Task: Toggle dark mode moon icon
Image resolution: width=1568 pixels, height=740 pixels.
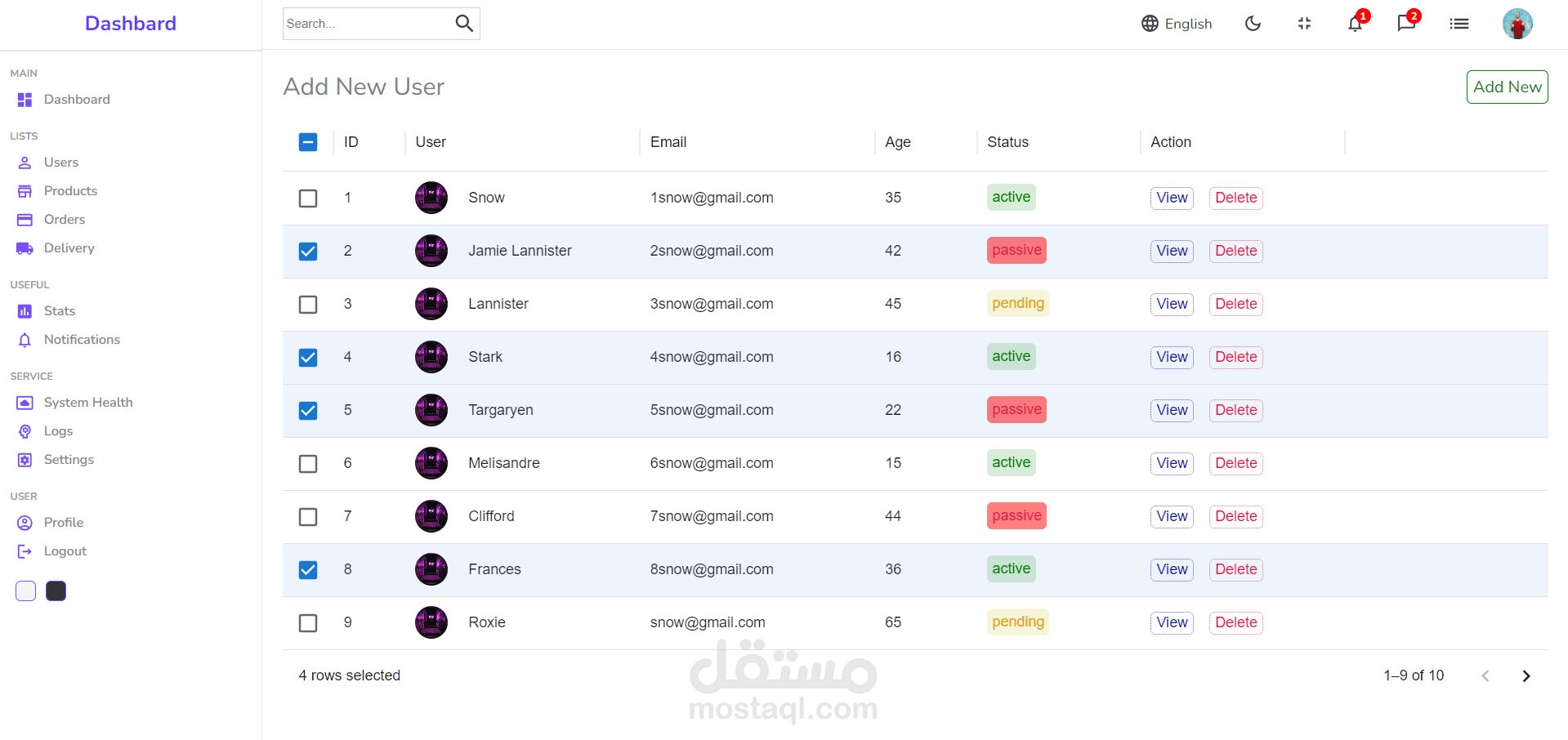Action: click(x=1253, y=24)
